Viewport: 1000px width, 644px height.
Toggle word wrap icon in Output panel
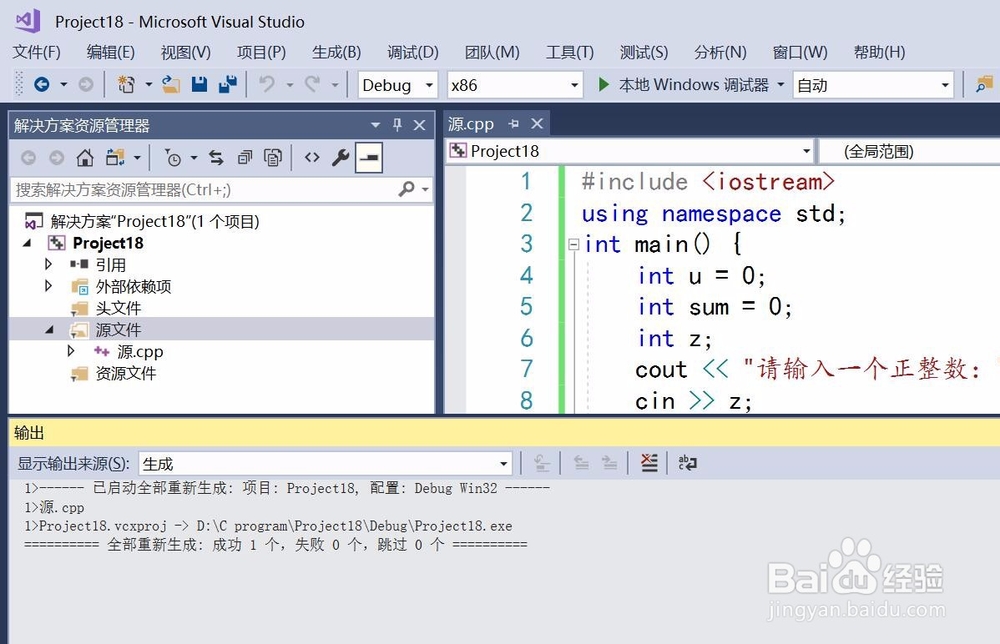(x=688, y=463)
